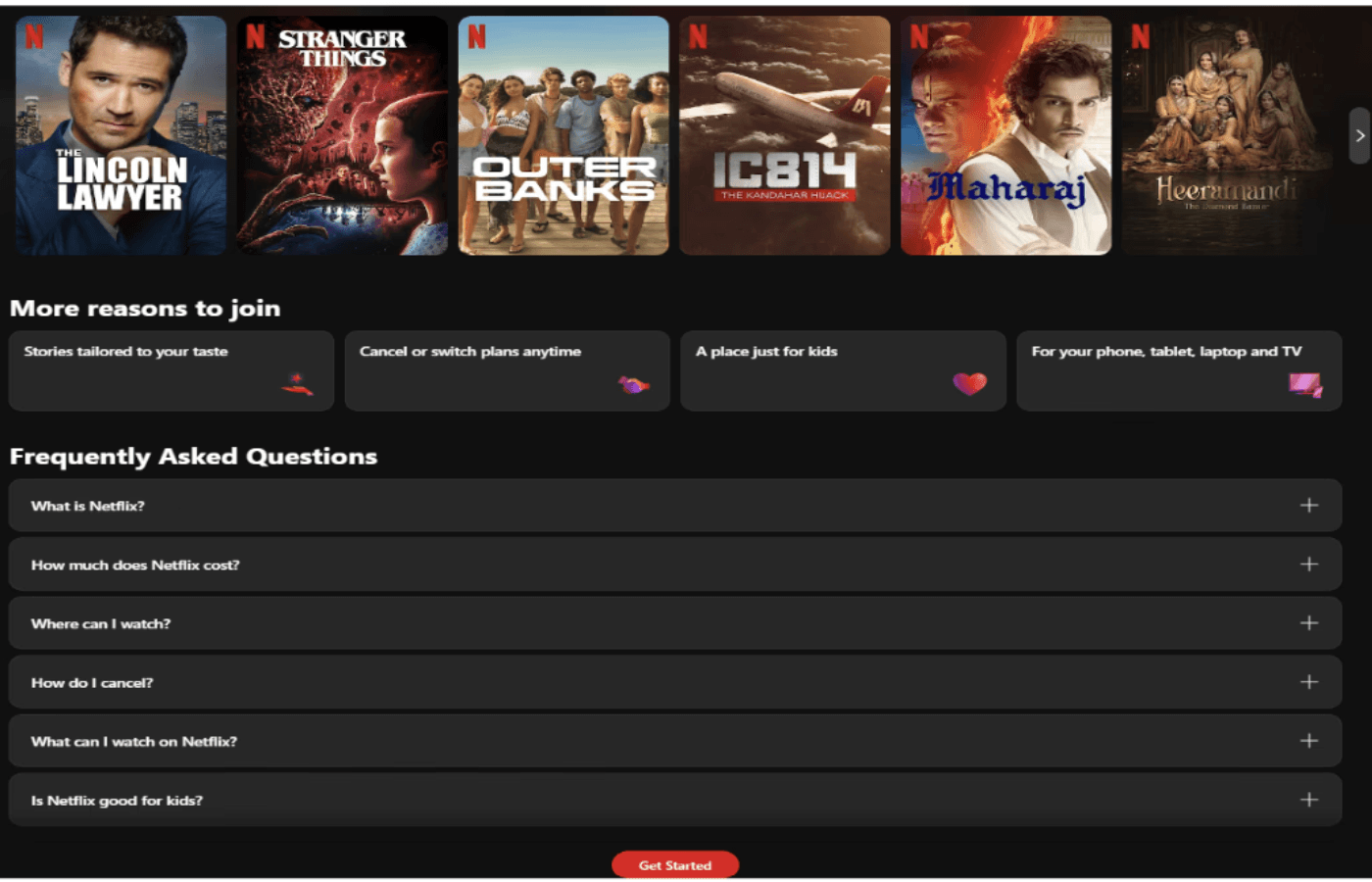Click the Netflix N logo on Lincoln Lawyer poster
Screen dimensions: 1372x882
(34, 37)
